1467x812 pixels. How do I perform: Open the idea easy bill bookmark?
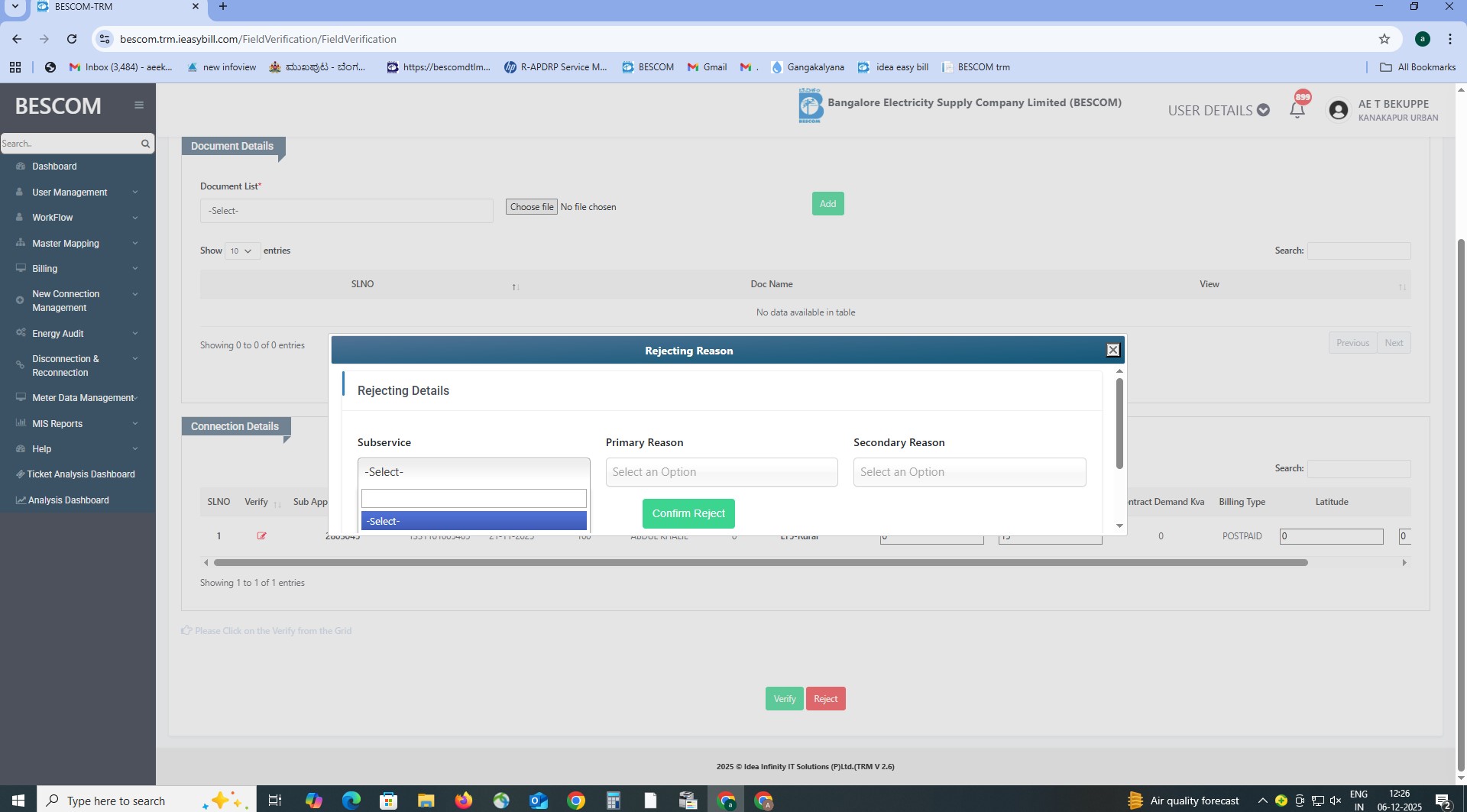893,67
